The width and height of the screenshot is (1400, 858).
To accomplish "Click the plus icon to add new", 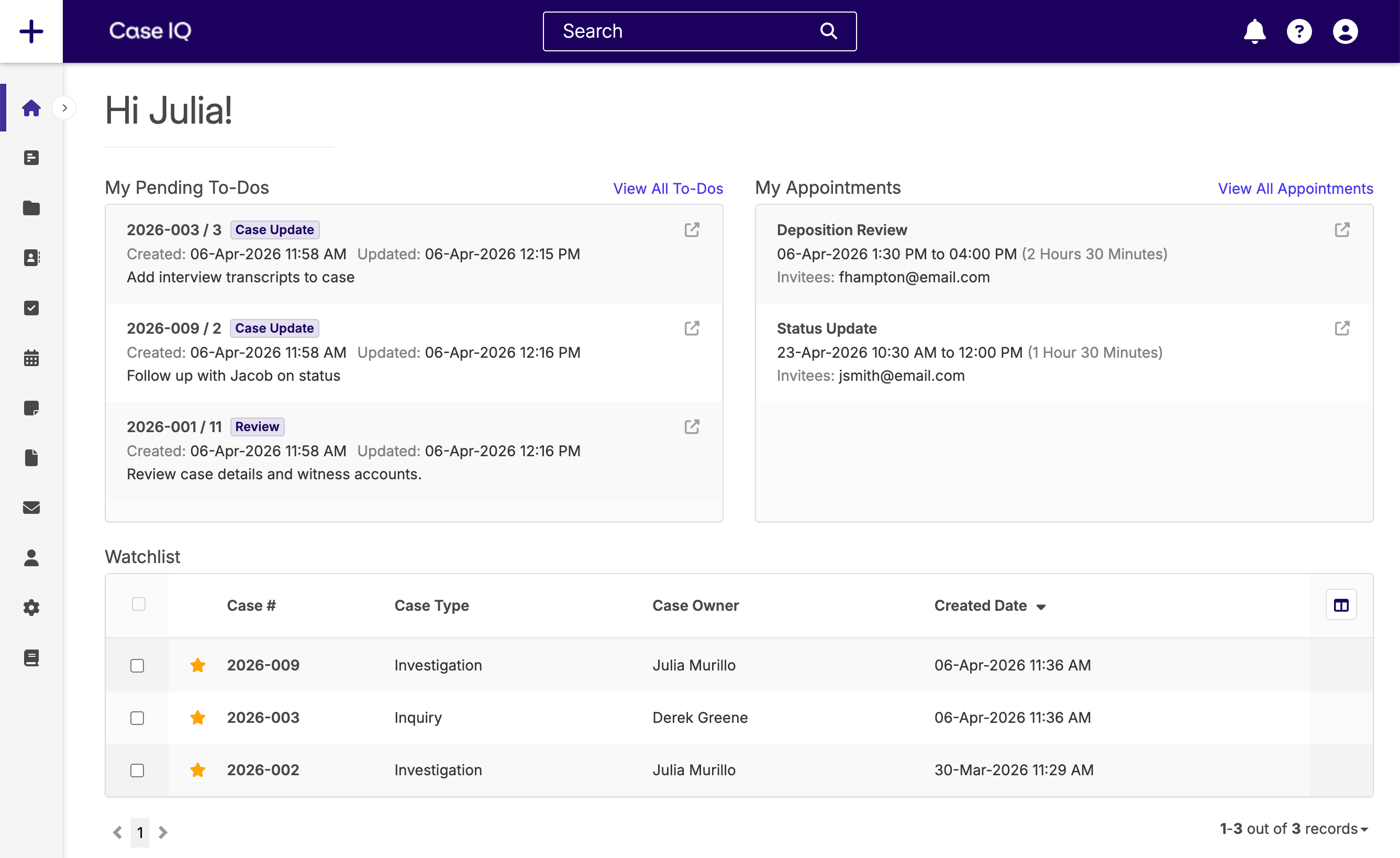I will click(31, 31).
